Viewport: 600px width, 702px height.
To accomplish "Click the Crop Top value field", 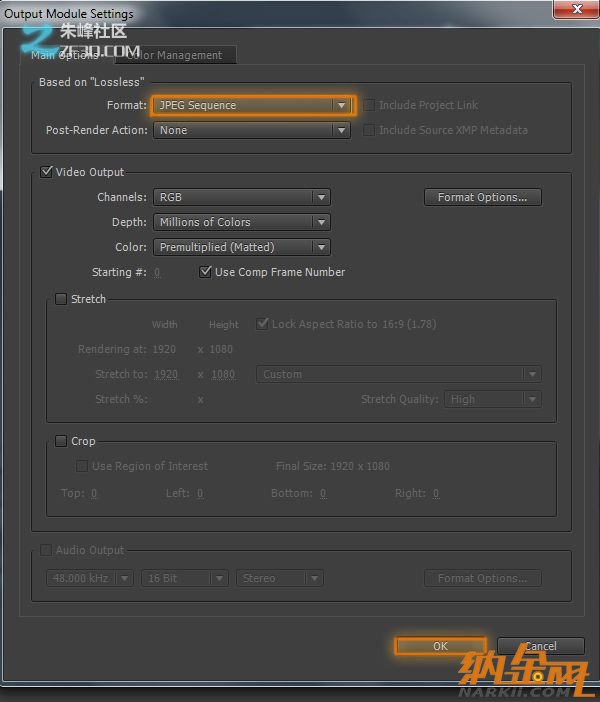I will click(x=94, y=493).
